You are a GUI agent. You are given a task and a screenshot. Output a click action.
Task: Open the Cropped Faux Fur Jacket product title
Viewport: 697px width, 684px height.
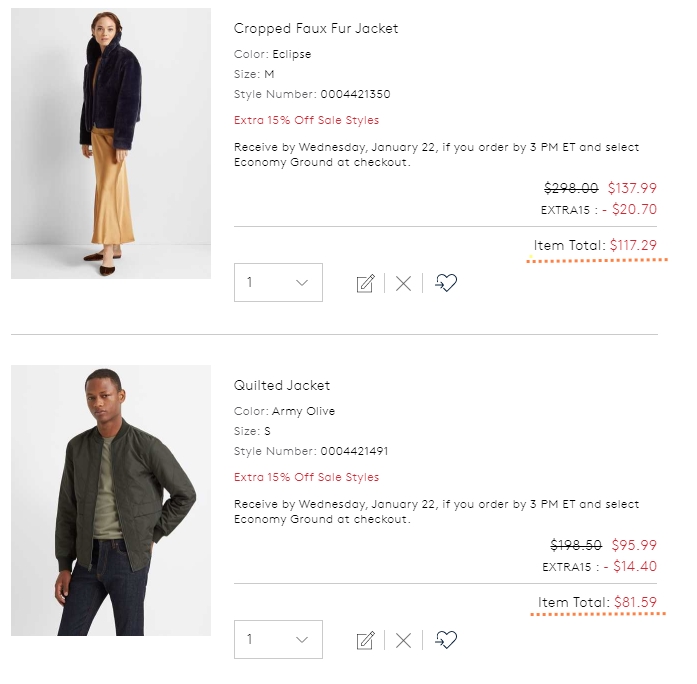tap(316, 28)
